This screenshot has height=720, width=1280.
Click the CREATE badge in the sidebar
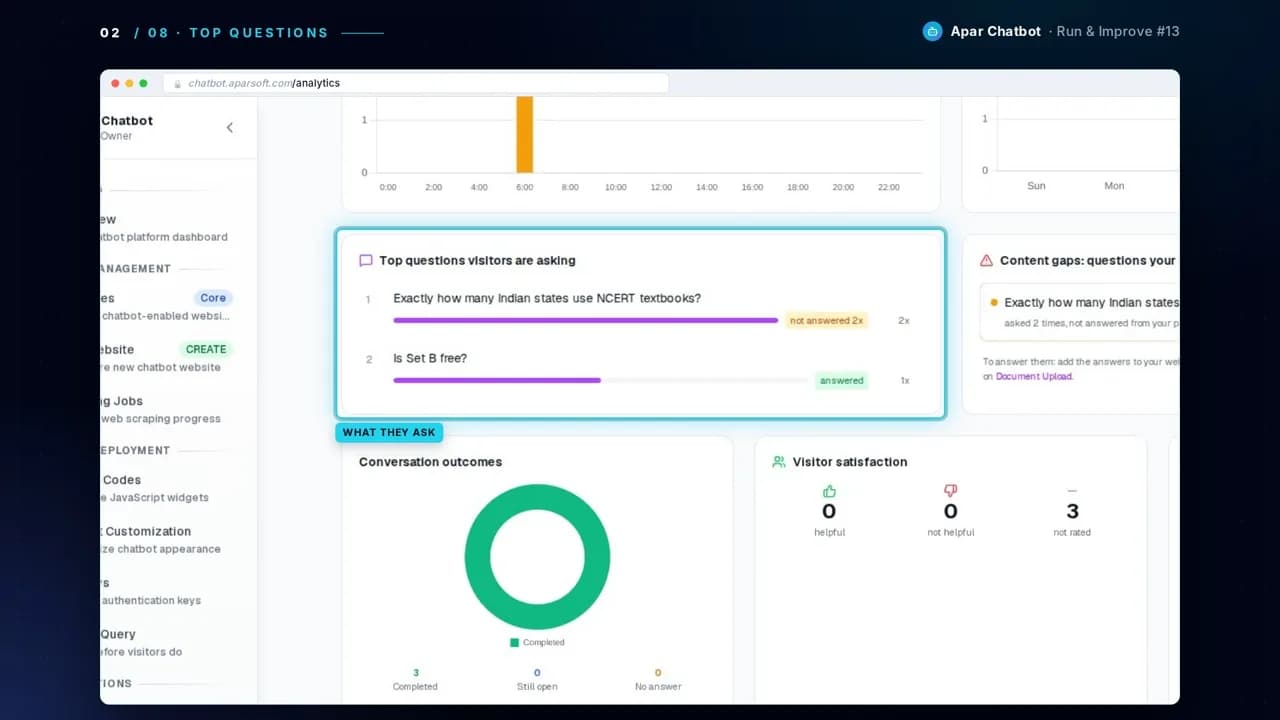point(206,349)
